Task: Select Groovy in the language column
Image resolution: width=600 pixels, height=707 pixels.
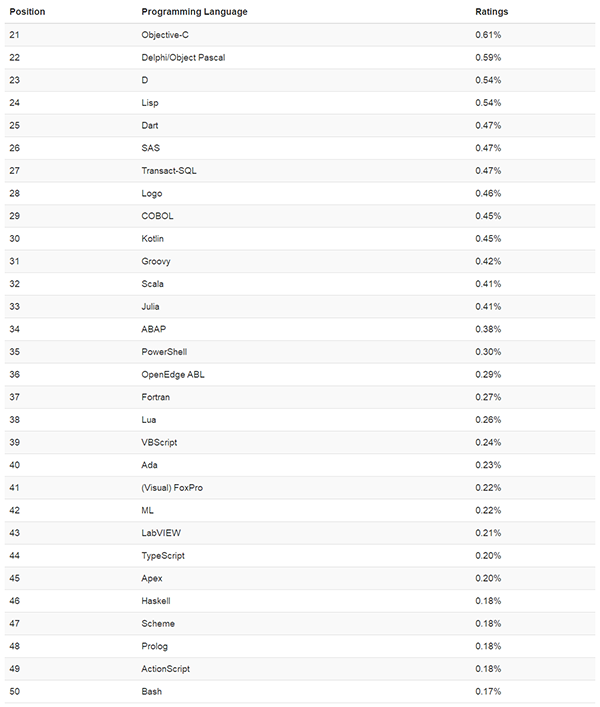Action: (x=156, y=261)
